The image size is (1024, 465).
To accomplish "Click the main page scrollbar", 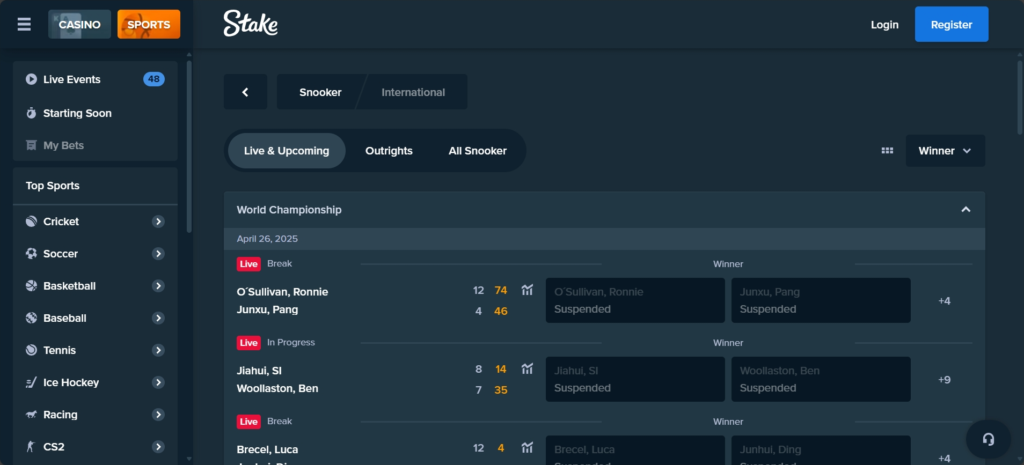I will 1019,98.
